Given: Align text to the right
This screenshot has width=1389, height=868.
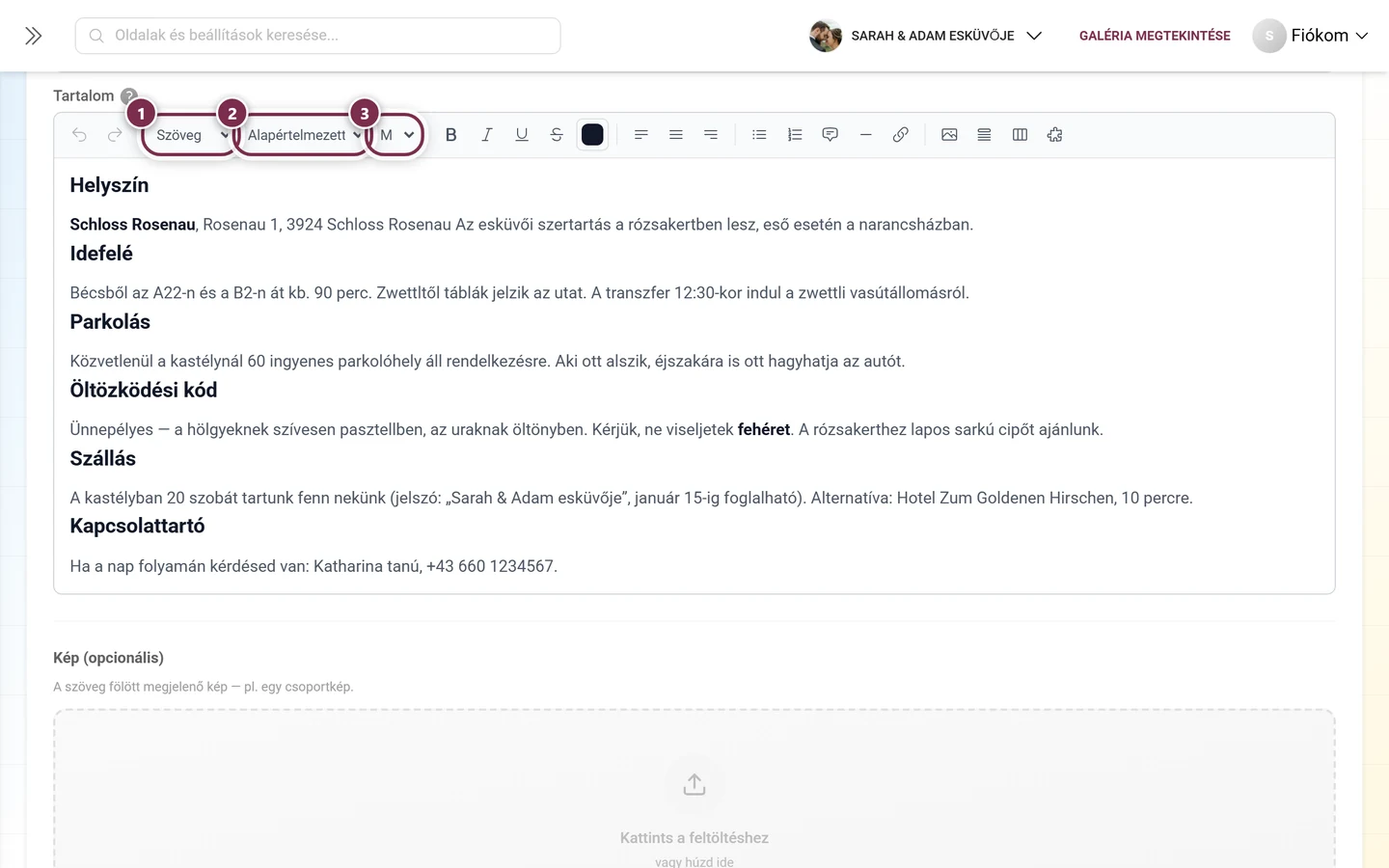Looking at the screenshot, I should pos(711,135).
